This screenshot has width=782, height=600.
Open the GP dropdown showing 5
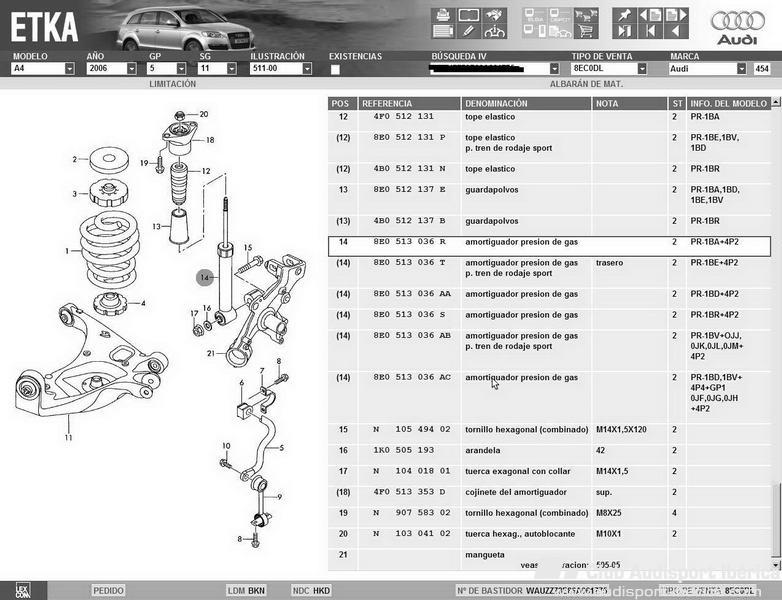pyautogui.click(x=182, y=68)
